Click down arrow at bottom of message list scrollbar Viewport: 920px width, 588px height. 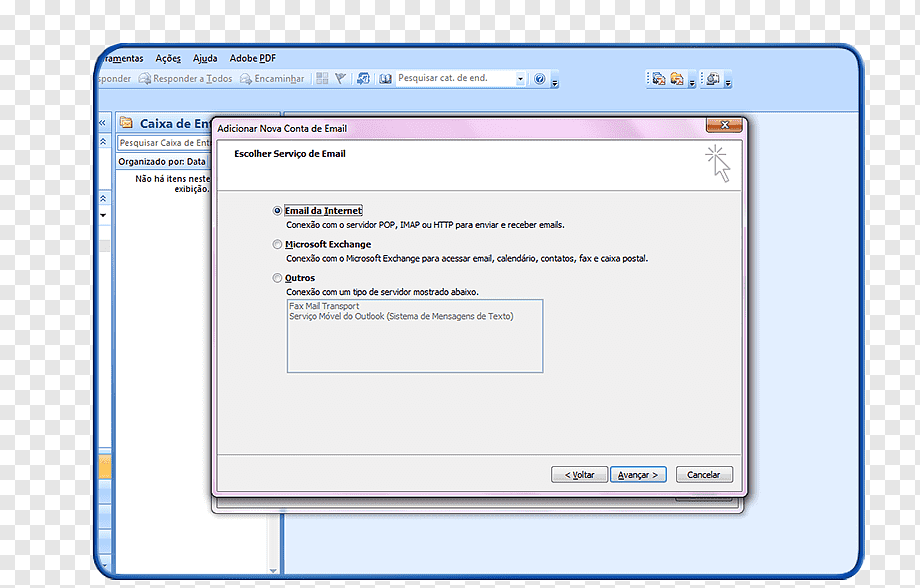[273, 570]
